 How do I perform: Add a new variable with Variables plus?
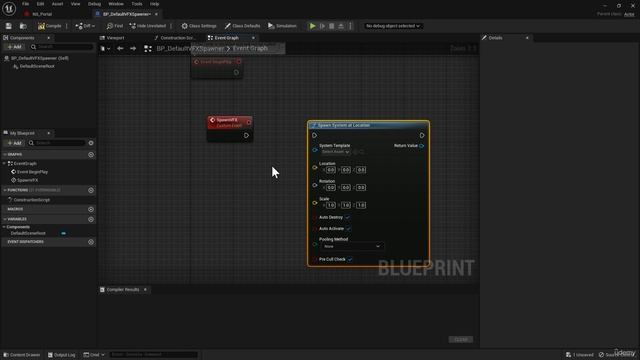[91, 219]
